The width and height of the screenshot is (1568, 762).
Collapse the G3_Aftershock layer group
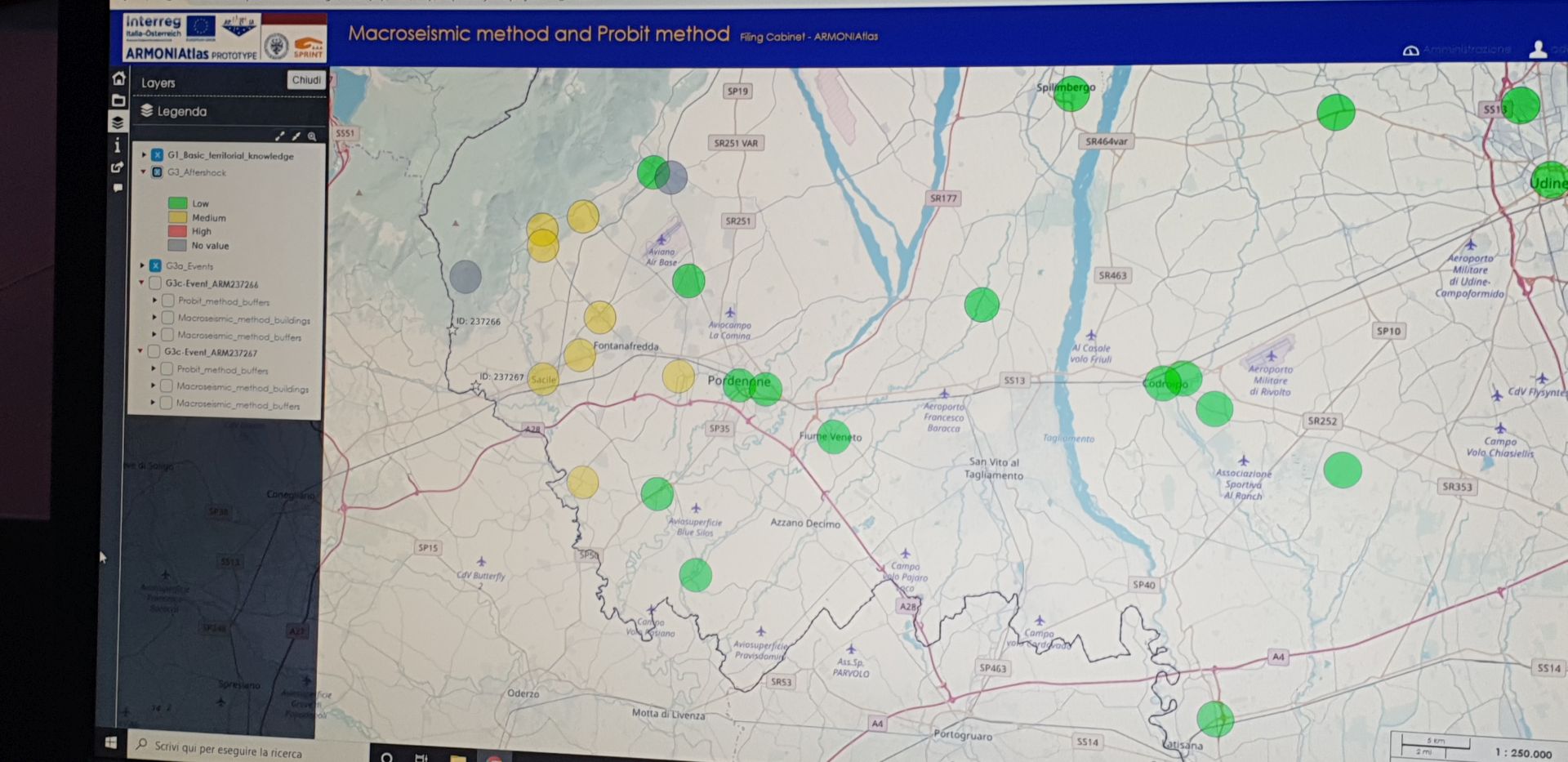(x=144, y=172)
